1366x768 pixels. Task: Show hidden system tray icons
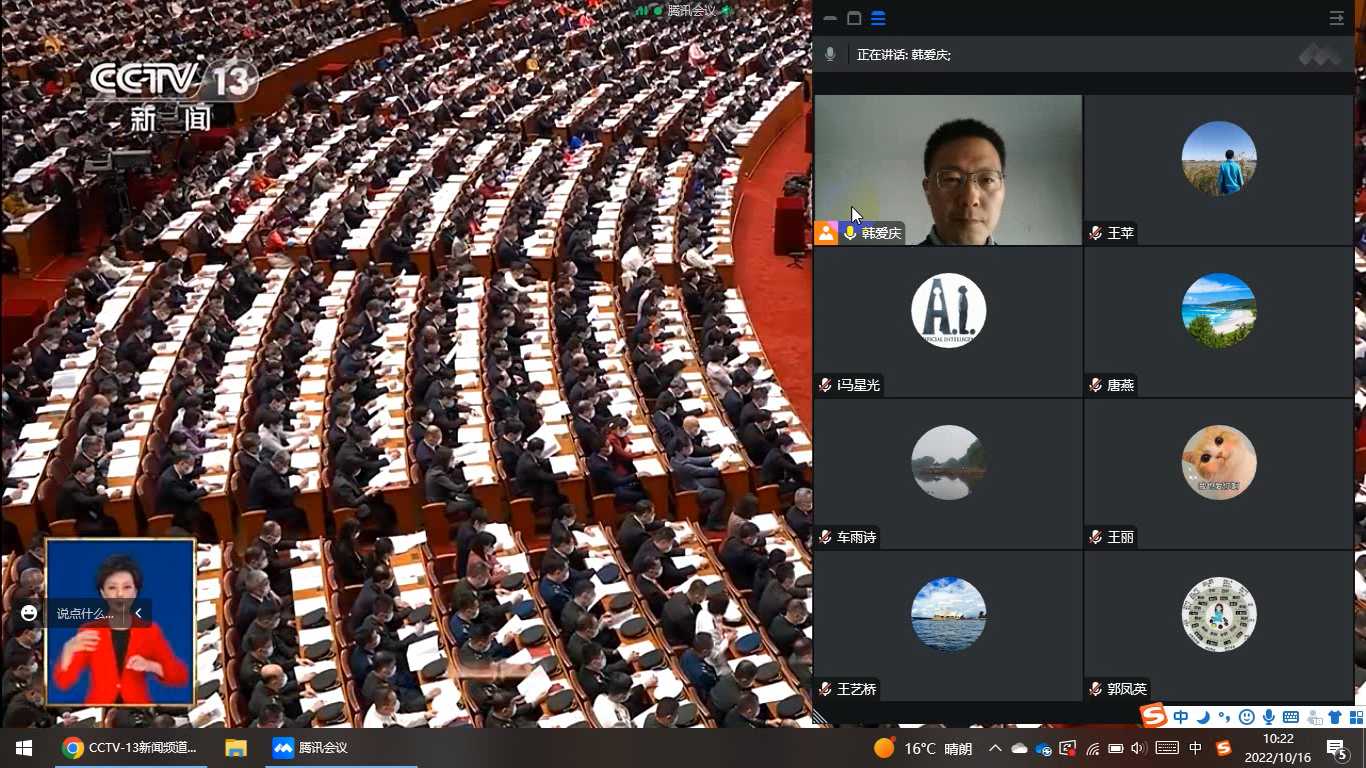click(x=995, y=748)
